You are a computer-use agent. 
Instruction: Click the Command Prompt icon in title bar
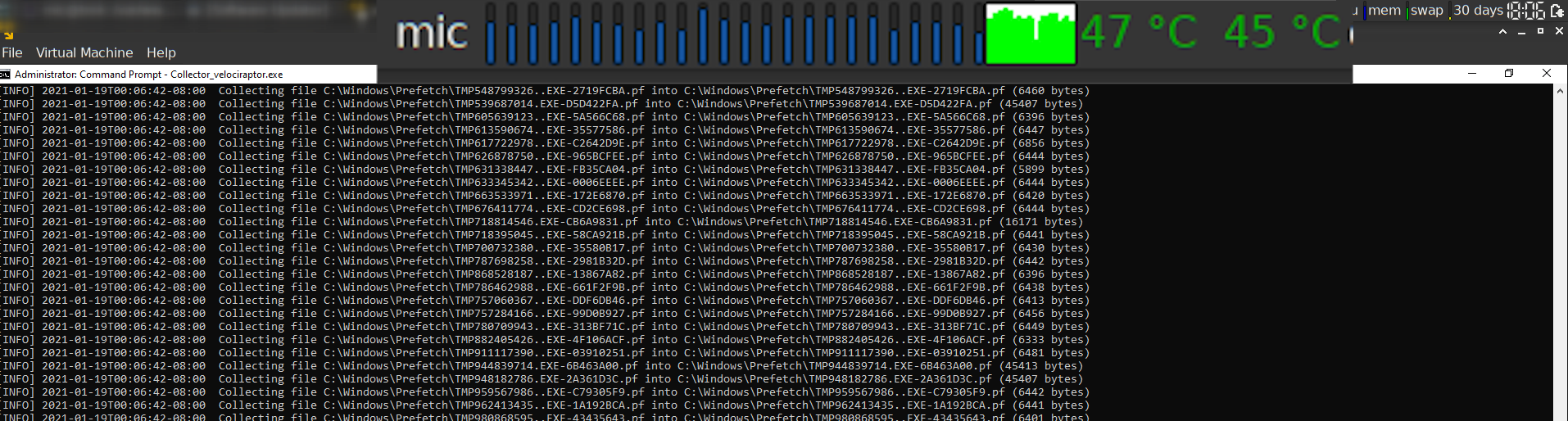click(6, 75)
